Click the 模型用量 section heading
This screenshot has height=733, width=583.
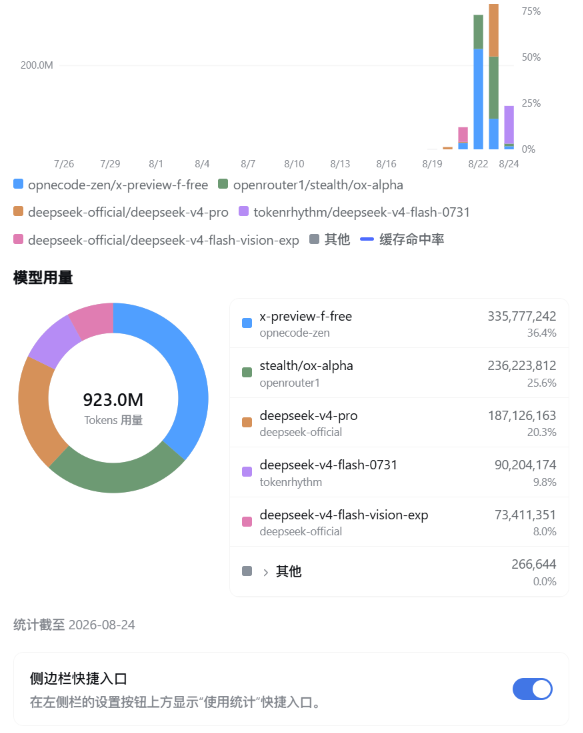pos(43,278)
